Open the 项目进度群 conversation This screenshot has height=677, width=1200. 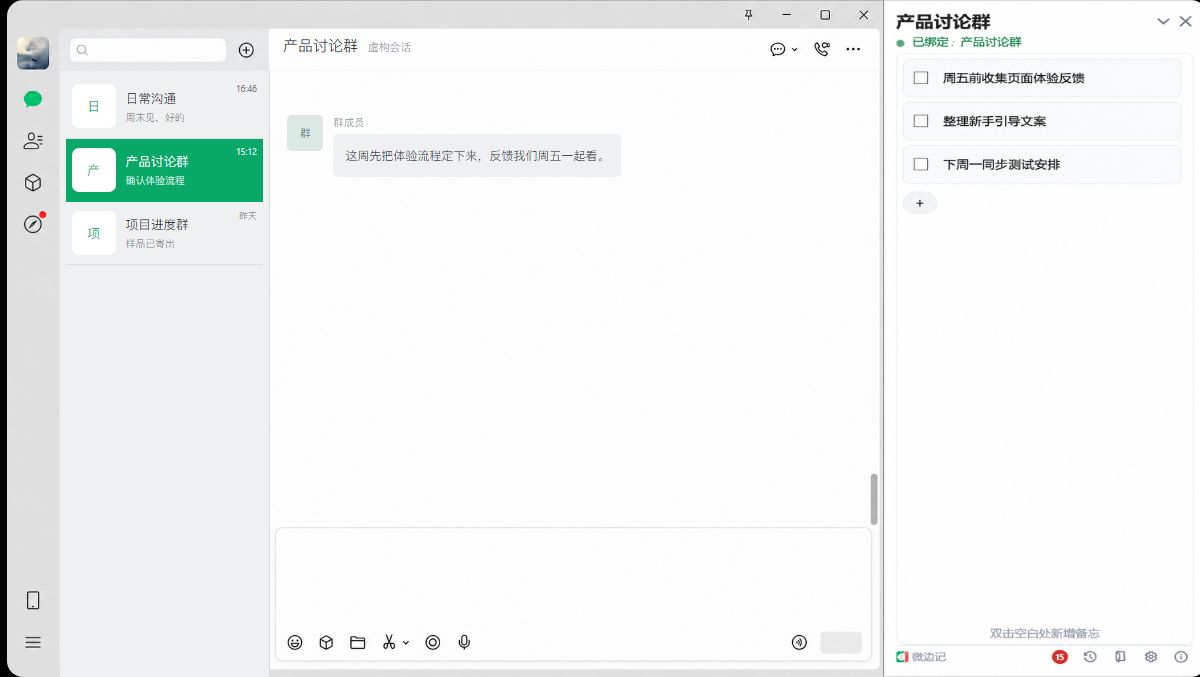165,233
